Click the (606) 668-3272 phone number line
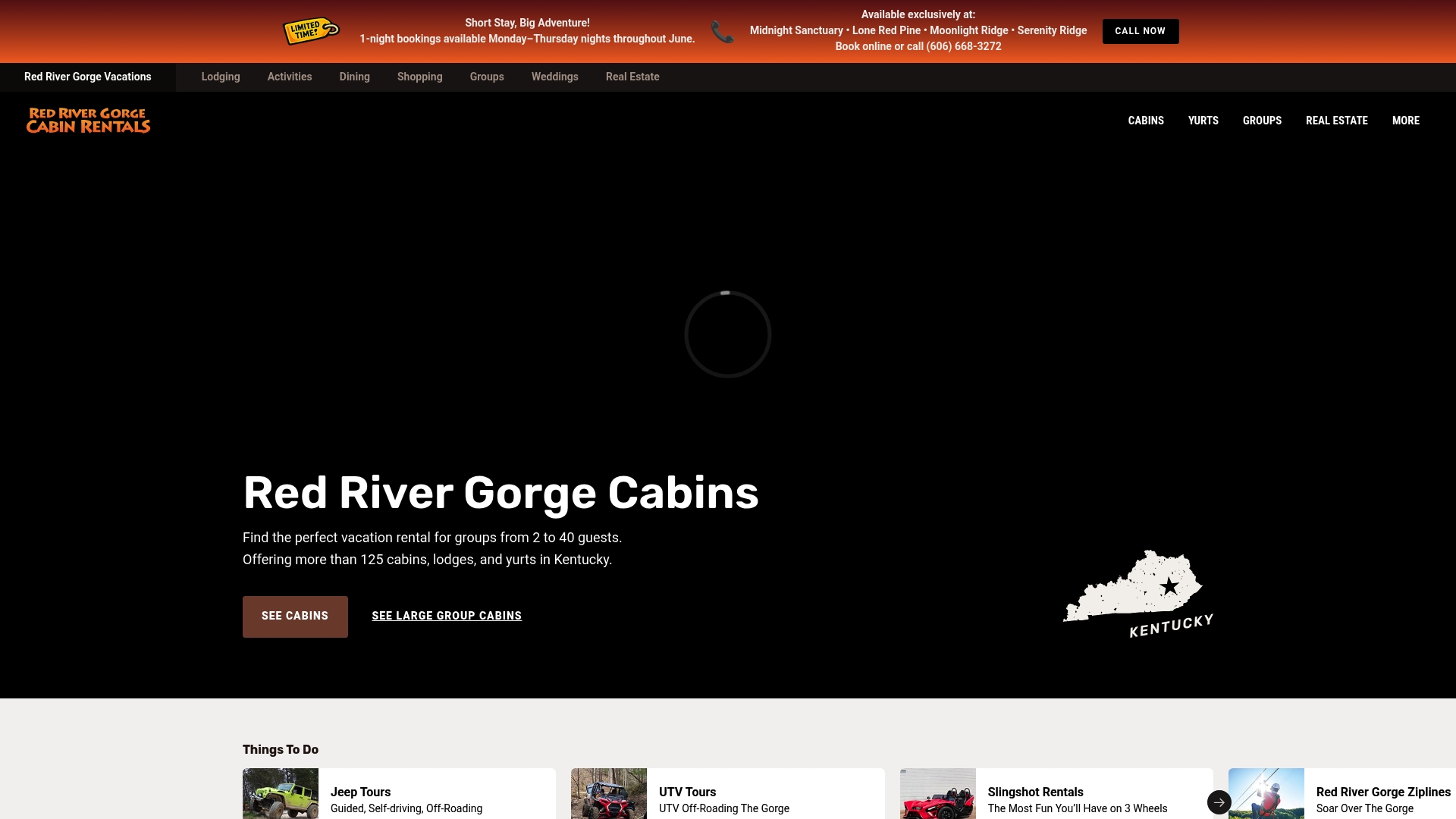This screenshot has width=1456, height=819. click(x=918, y=46)
